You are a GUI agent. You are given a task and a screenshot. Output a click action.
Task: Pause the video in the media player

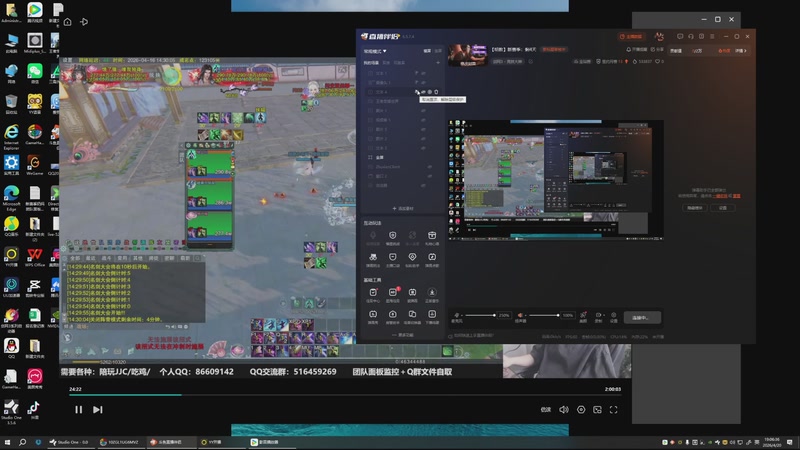79,410
